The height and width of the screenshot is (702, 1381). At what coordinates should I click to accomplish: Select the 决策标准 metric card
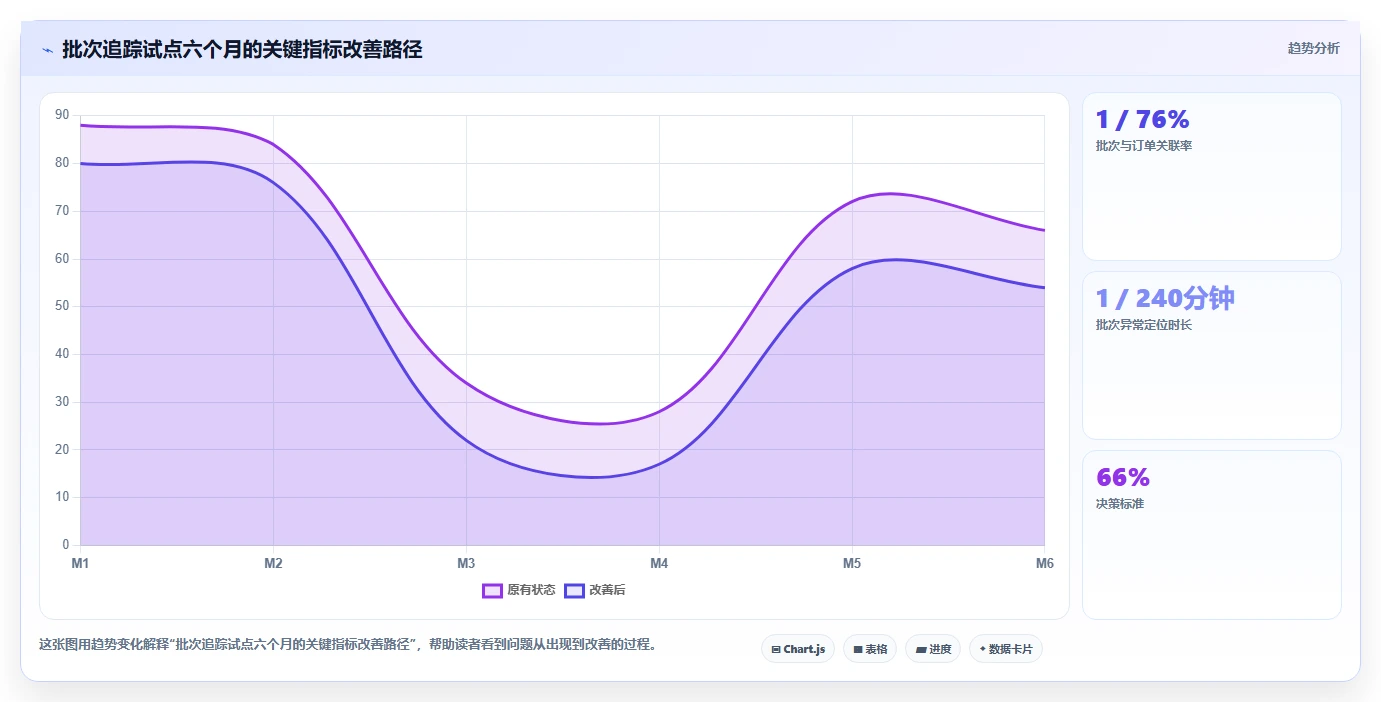tap(1212, 535)
